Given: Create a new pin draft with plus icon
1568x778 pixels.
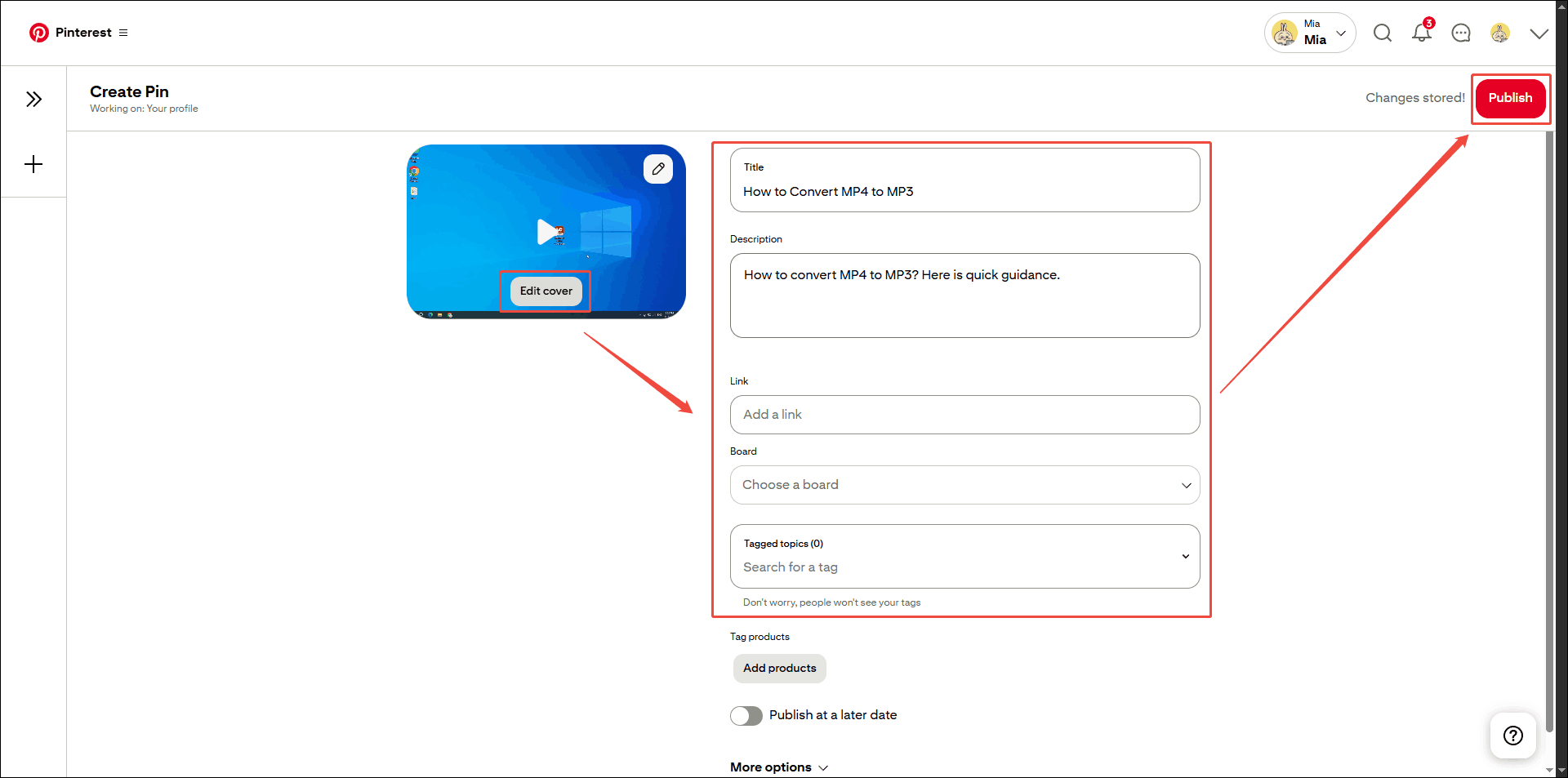Looking at the screenshot, I should tap(33, 164).
